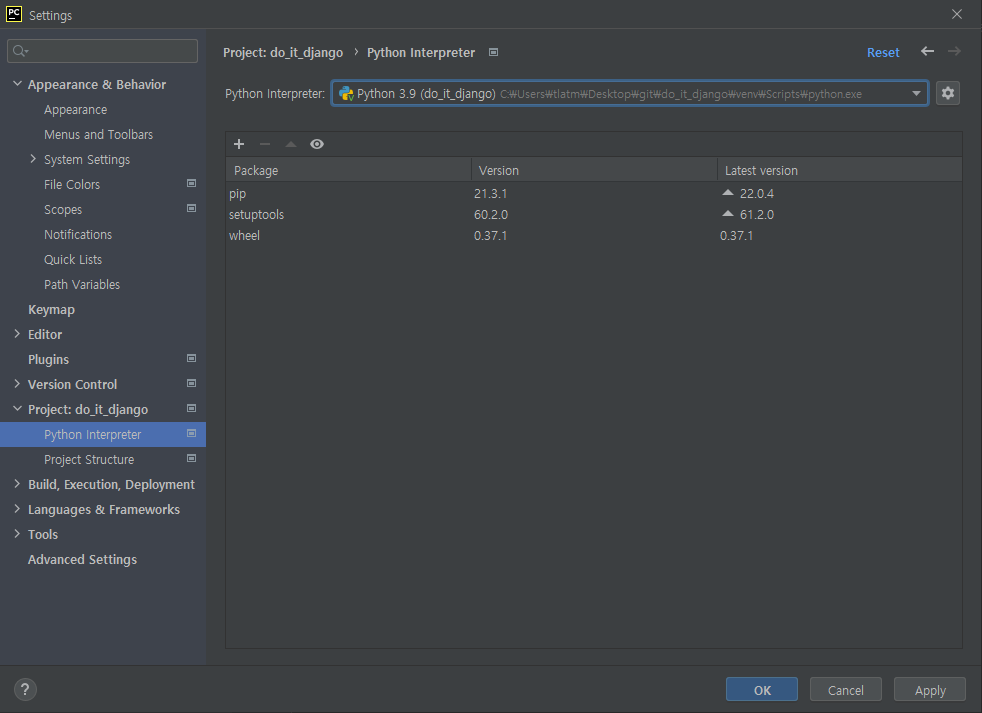Image resolution: width=982 pixels, height=713 pixels.
Task: Click the forward navigation arrow
Action: coord(954,51)
